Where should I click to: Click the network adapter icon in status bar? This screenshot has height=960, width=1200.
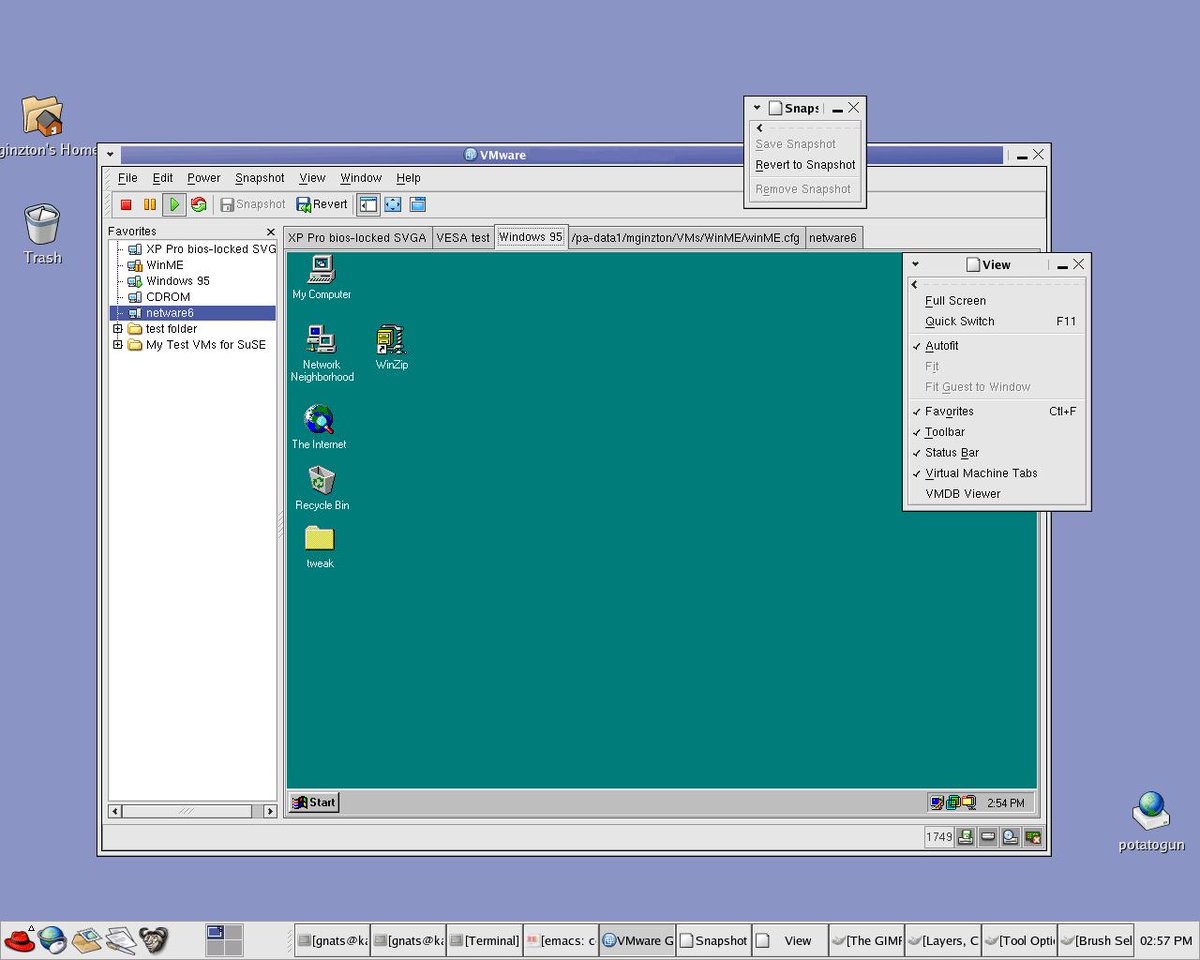pyautogui.click(x=1033, y=837)
